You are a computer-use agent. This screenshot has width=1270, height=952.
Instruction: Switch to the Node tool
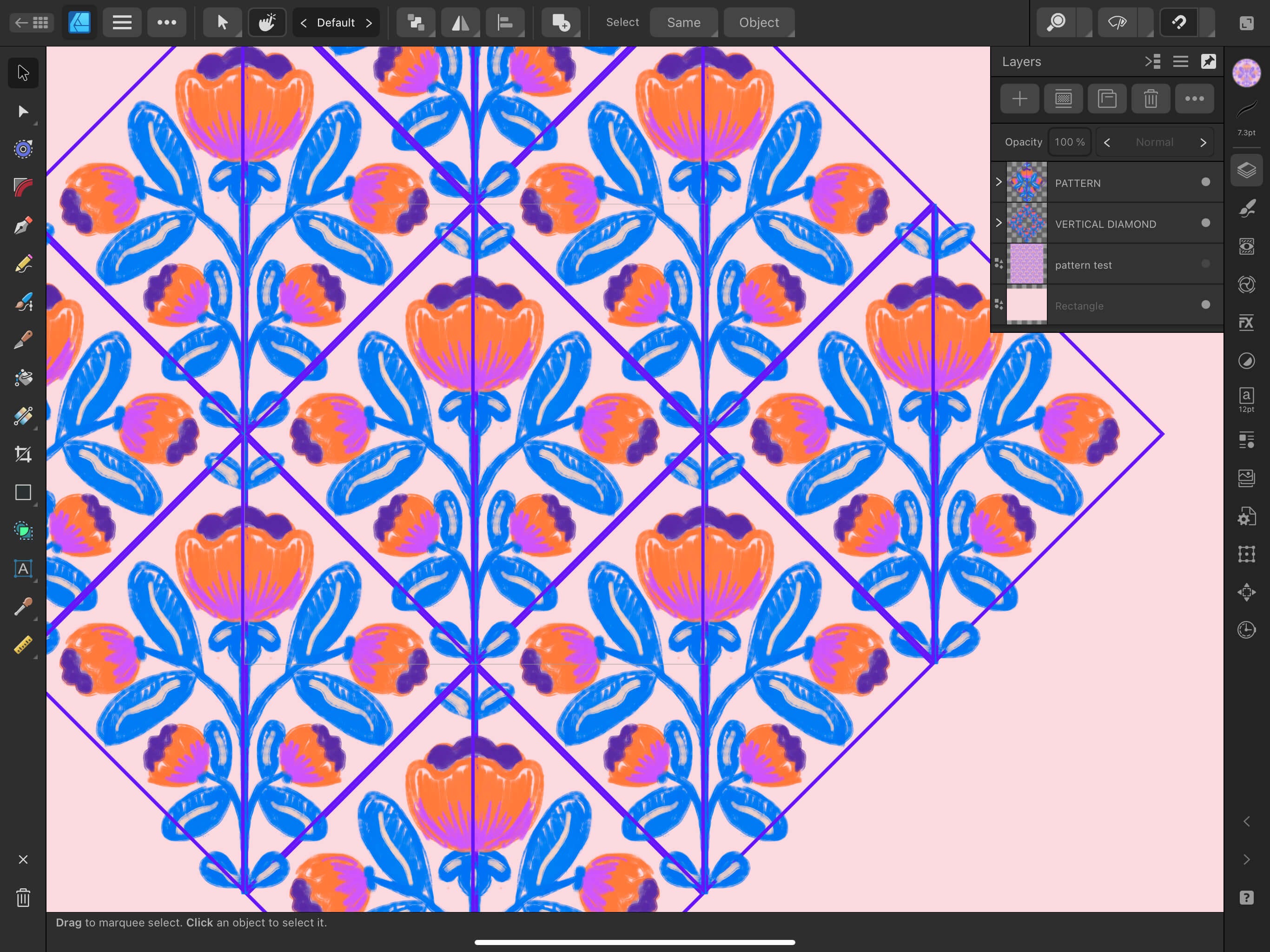(23, 111)
